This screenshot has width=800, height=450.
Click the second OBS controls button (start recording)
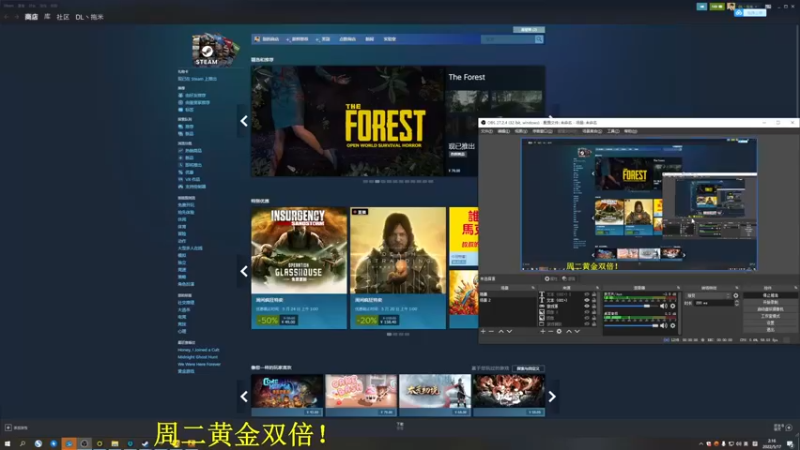pos(770,302)
